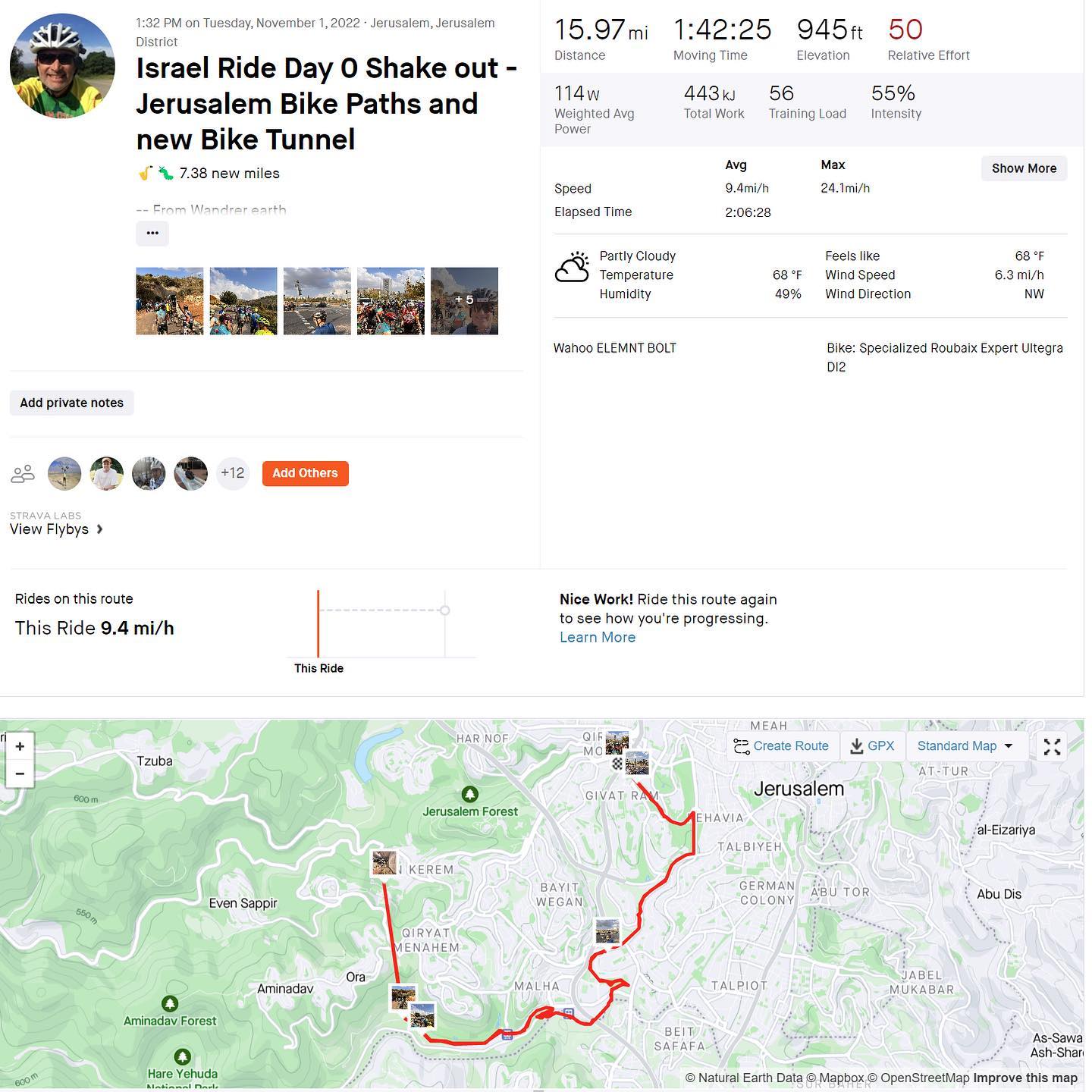Screen dimensions: 1092x1092
Task: Add private notes to the ride
Action: pyautogui.click(x=72, y=403)
